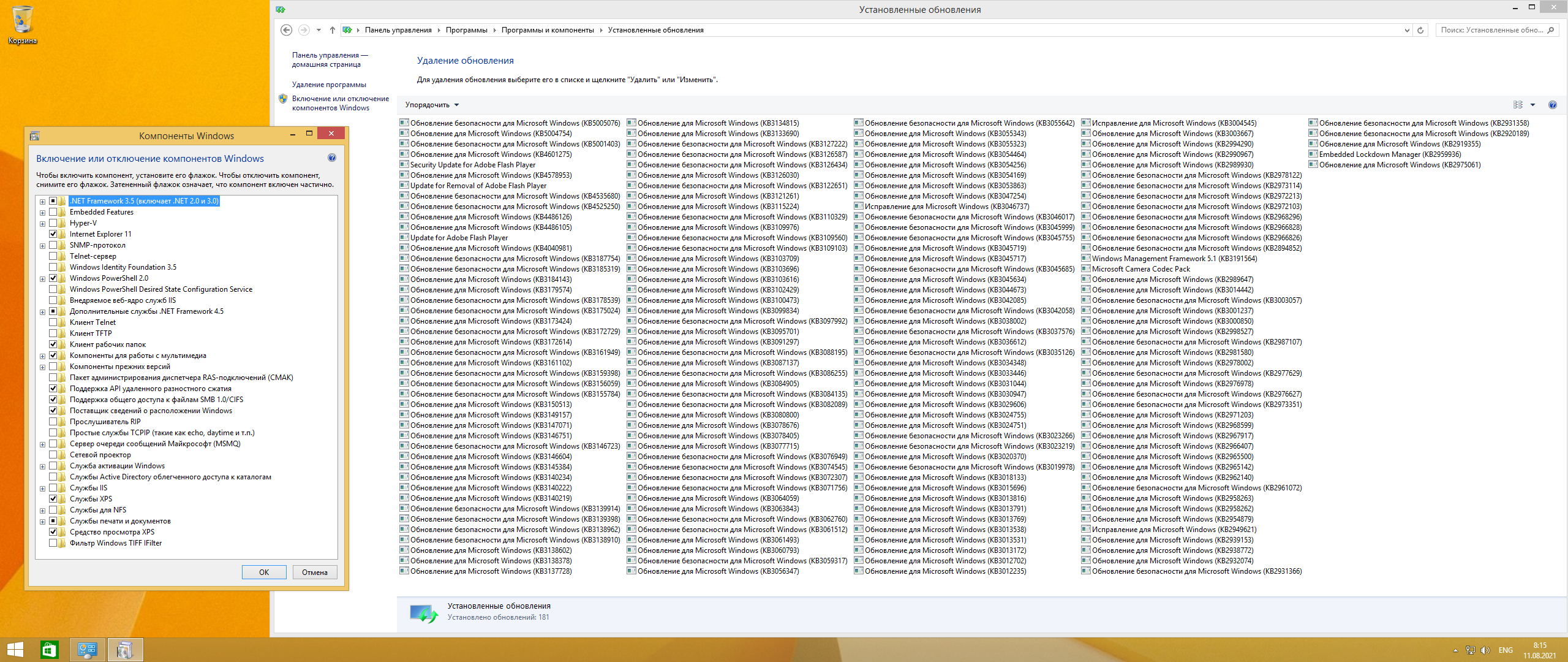This screenshot has width=1568, height=662.
Task: Open the address bar history dropdown arrow
Action: coord(1407,30)
